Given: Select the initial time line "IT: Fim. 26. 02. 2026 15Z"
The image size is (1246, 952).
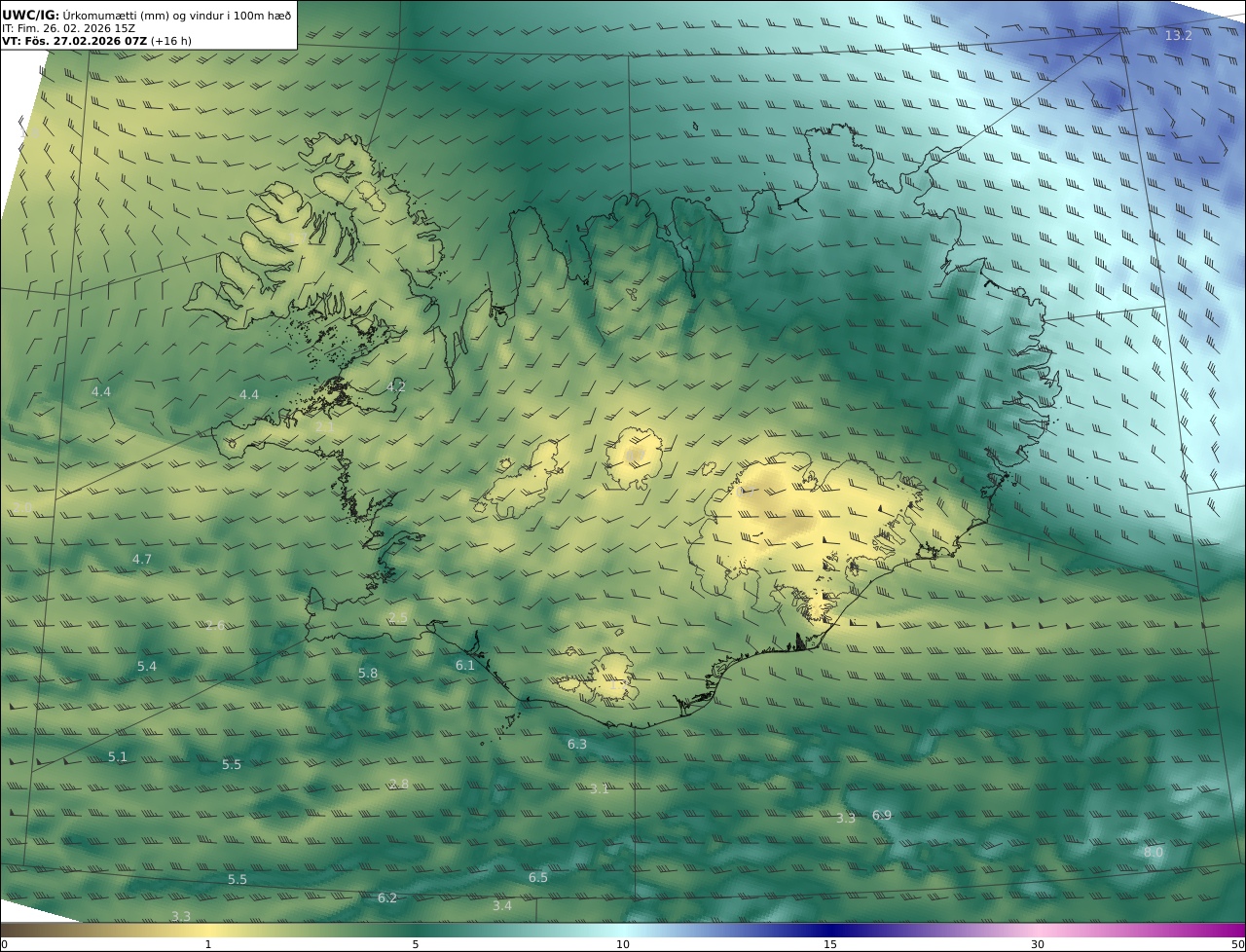Looking at the screenshot, I should (x=68, y=28).
